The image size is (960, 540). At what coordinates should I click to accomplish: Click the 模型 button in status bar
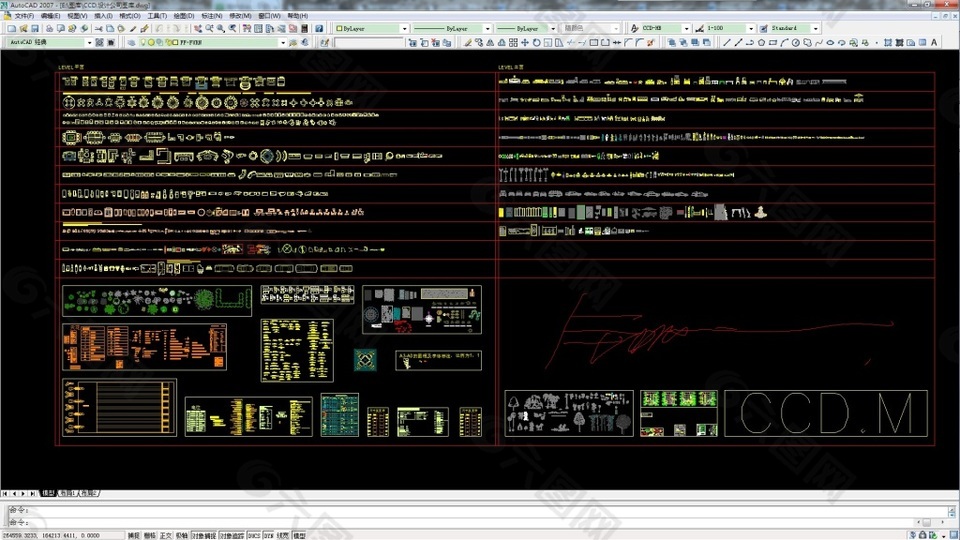point(300,536)
